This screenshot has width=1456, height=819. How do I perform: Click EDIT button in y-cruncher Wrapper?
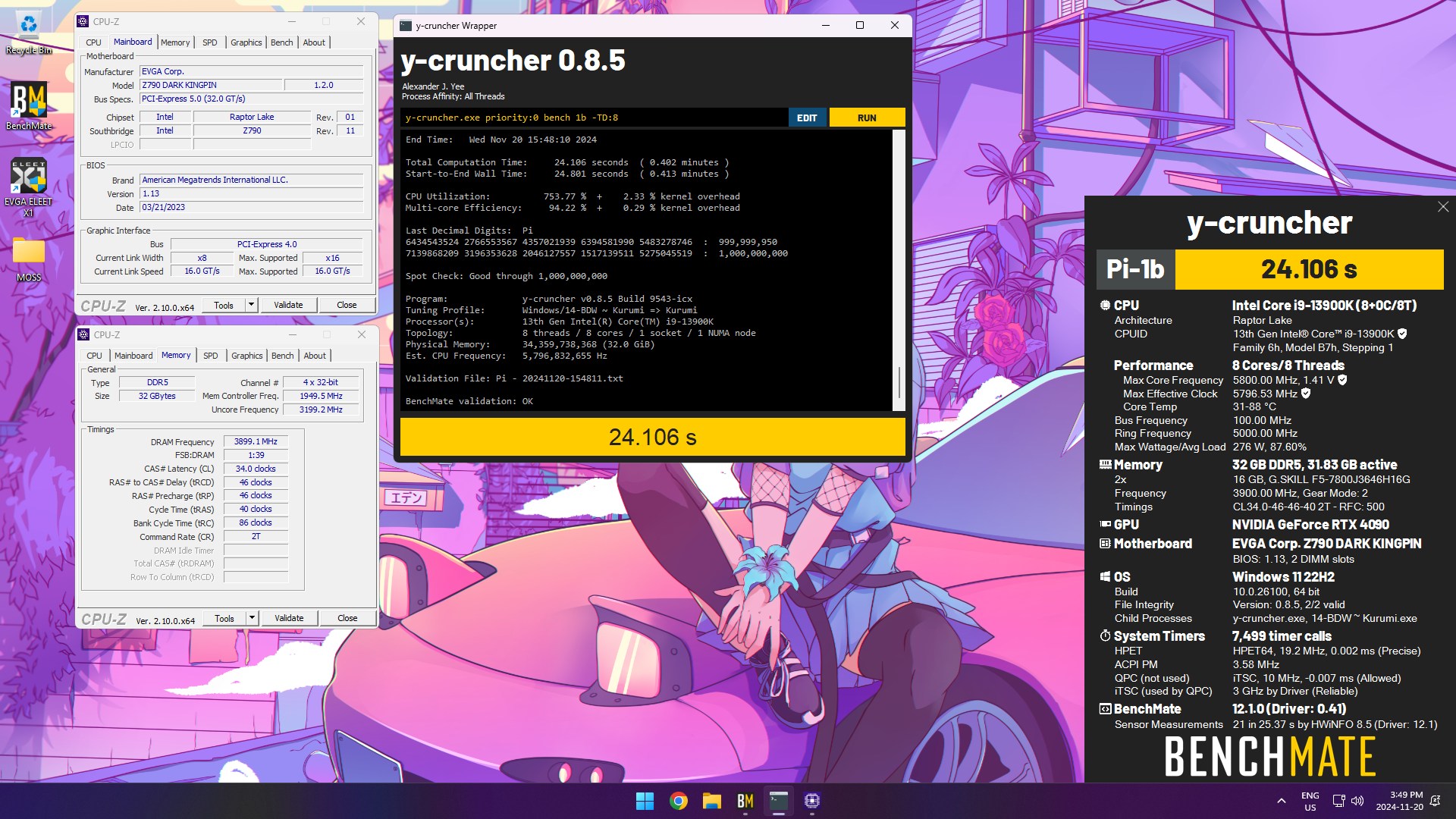pos(807,118)
